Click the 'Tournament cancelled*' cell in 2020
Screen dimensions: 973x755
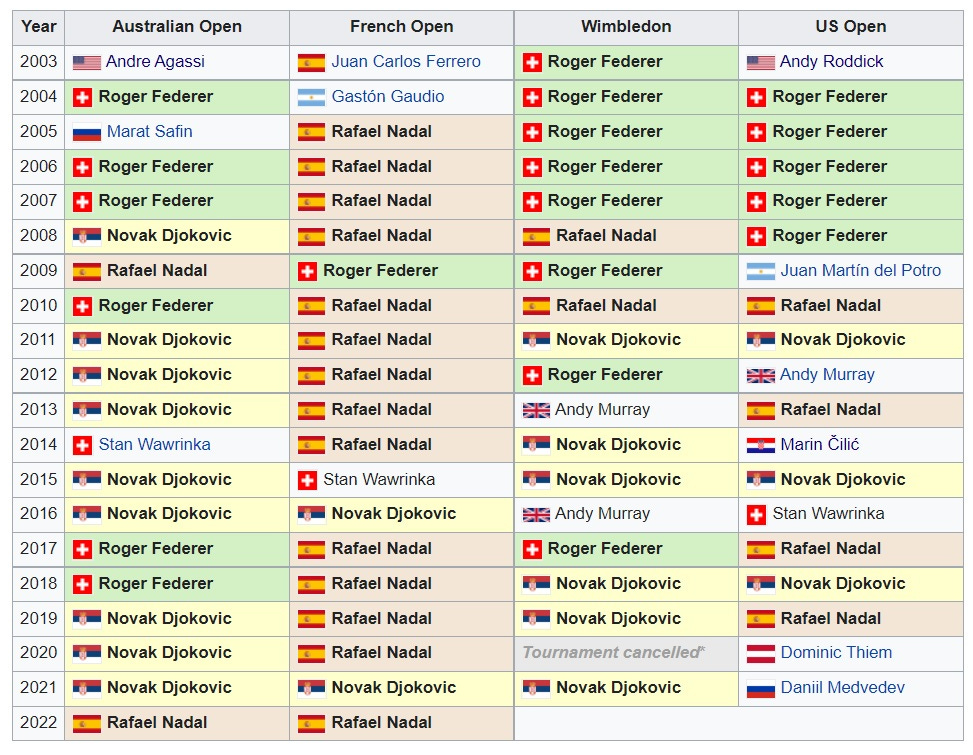point(626,653)
